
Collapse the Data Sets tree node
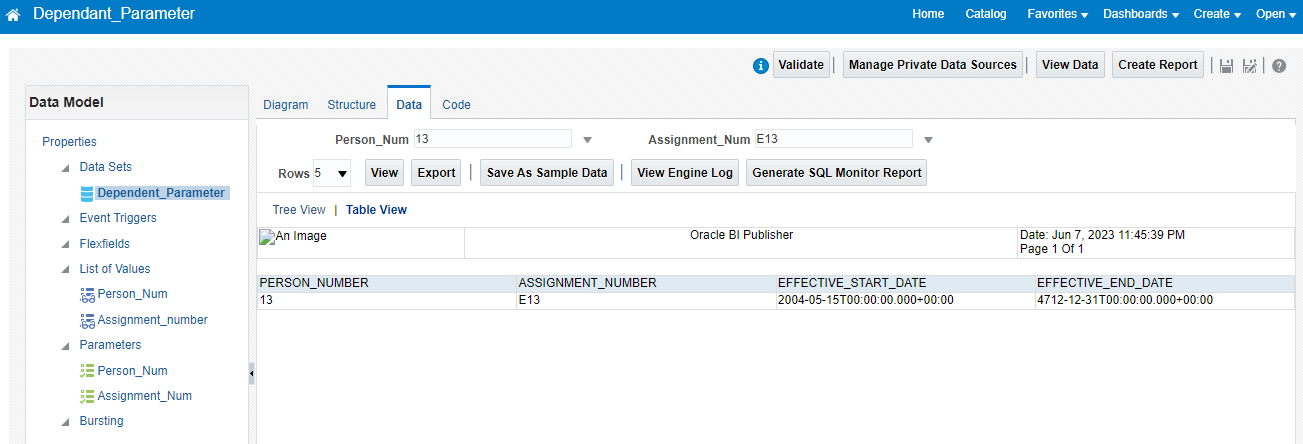66,168
